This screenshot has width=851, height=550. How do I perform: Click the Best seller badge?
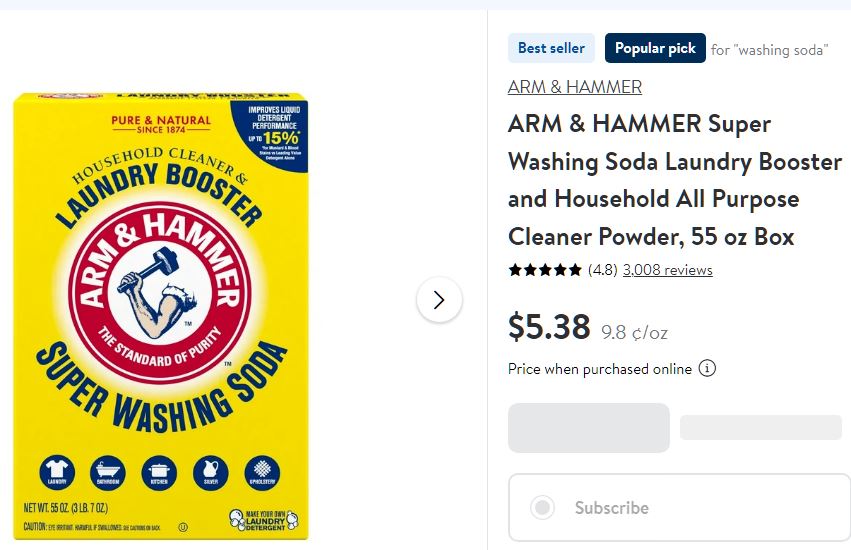pos(551,48)
